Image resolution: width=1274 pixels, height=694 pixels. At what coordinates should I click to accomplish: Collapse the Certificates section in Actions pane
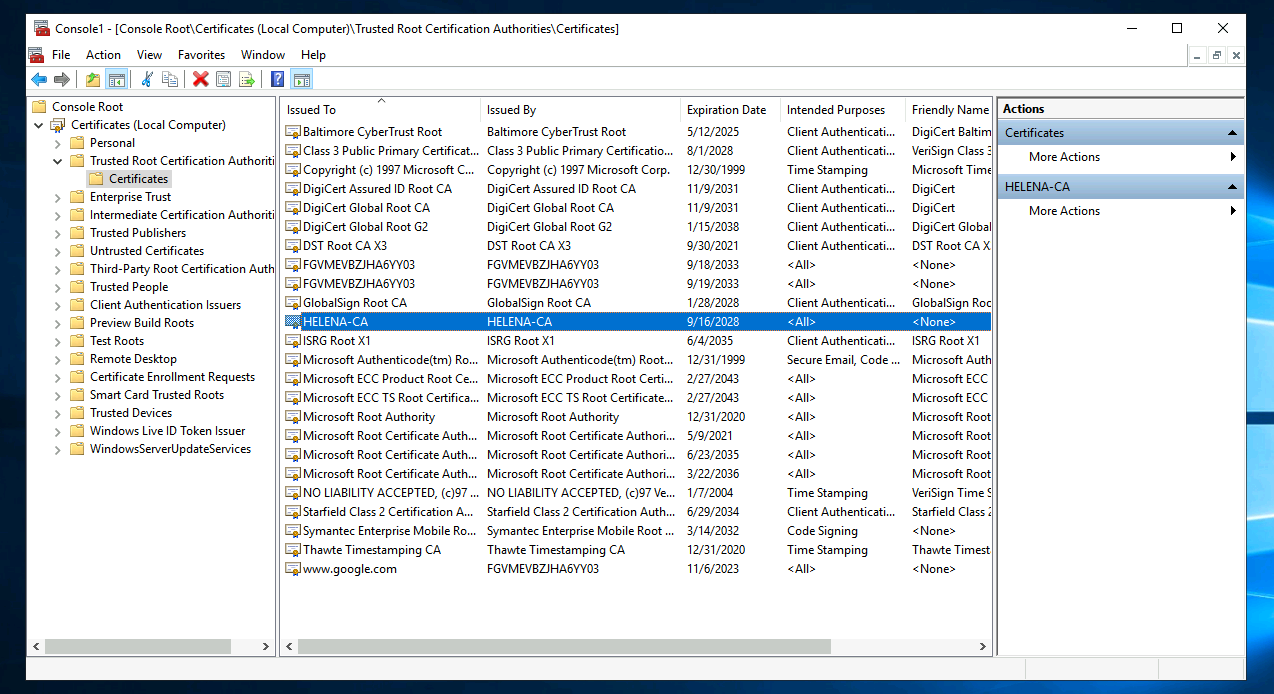(x=1233, y=133)
